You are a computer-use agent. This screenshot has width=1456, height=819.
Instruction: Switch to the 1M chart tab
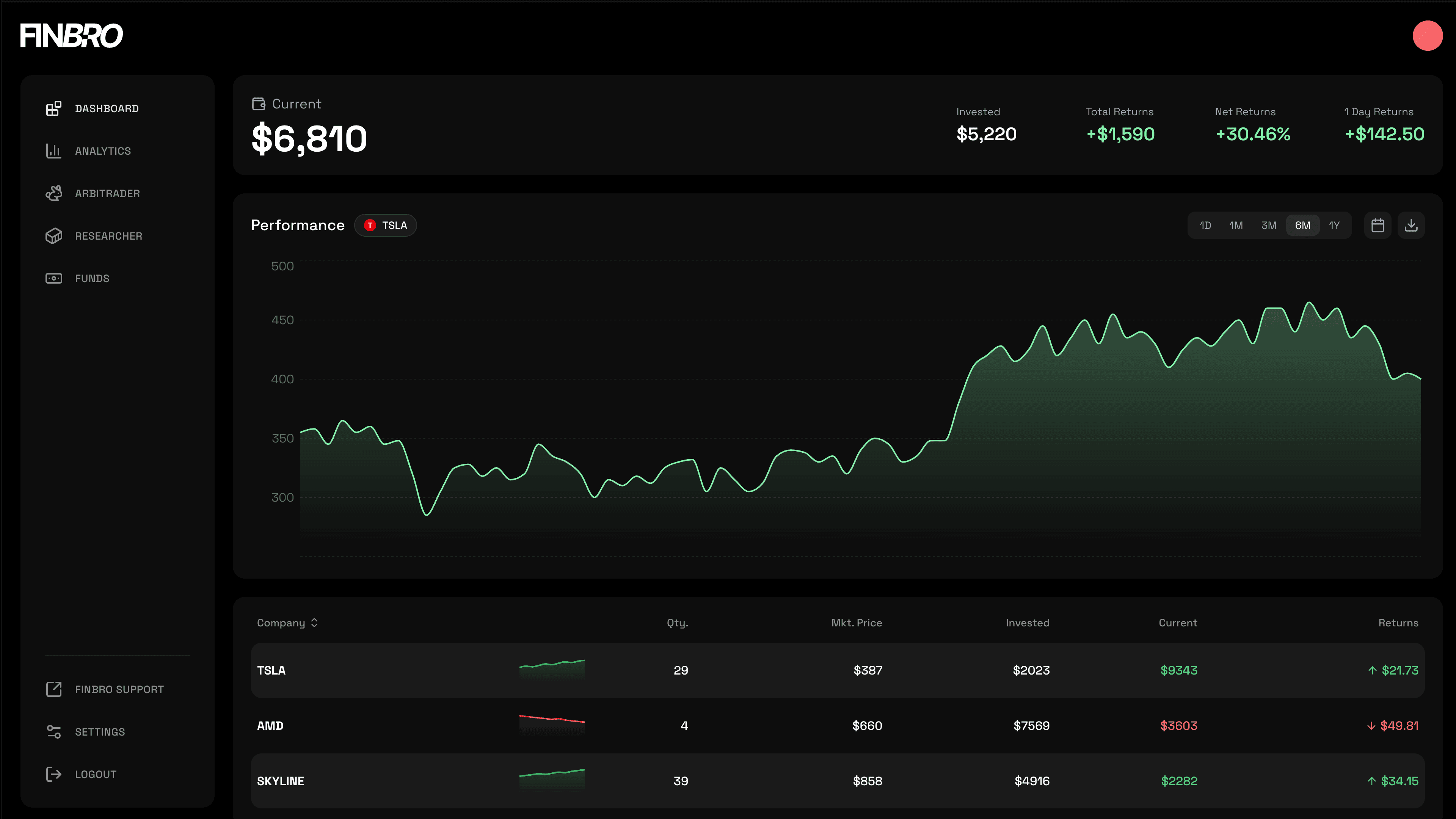1237,225
